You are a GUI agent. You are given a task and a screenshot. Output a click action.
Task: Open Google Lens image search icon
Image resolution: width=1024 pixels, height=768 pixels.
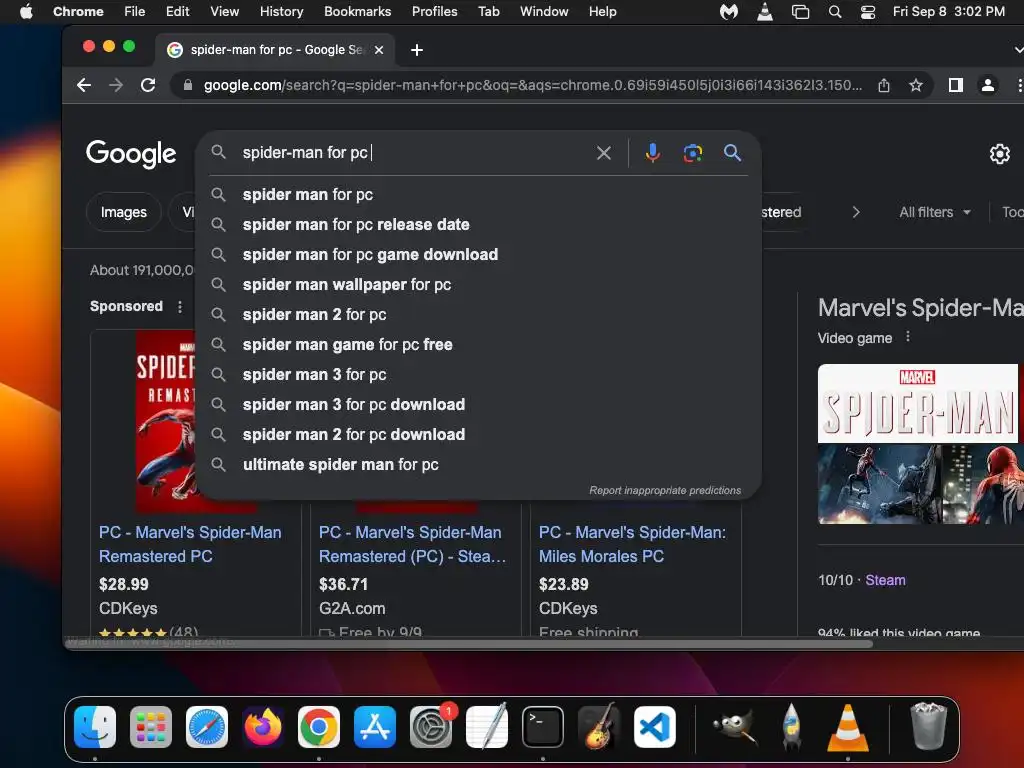click(x=692, y=153)
